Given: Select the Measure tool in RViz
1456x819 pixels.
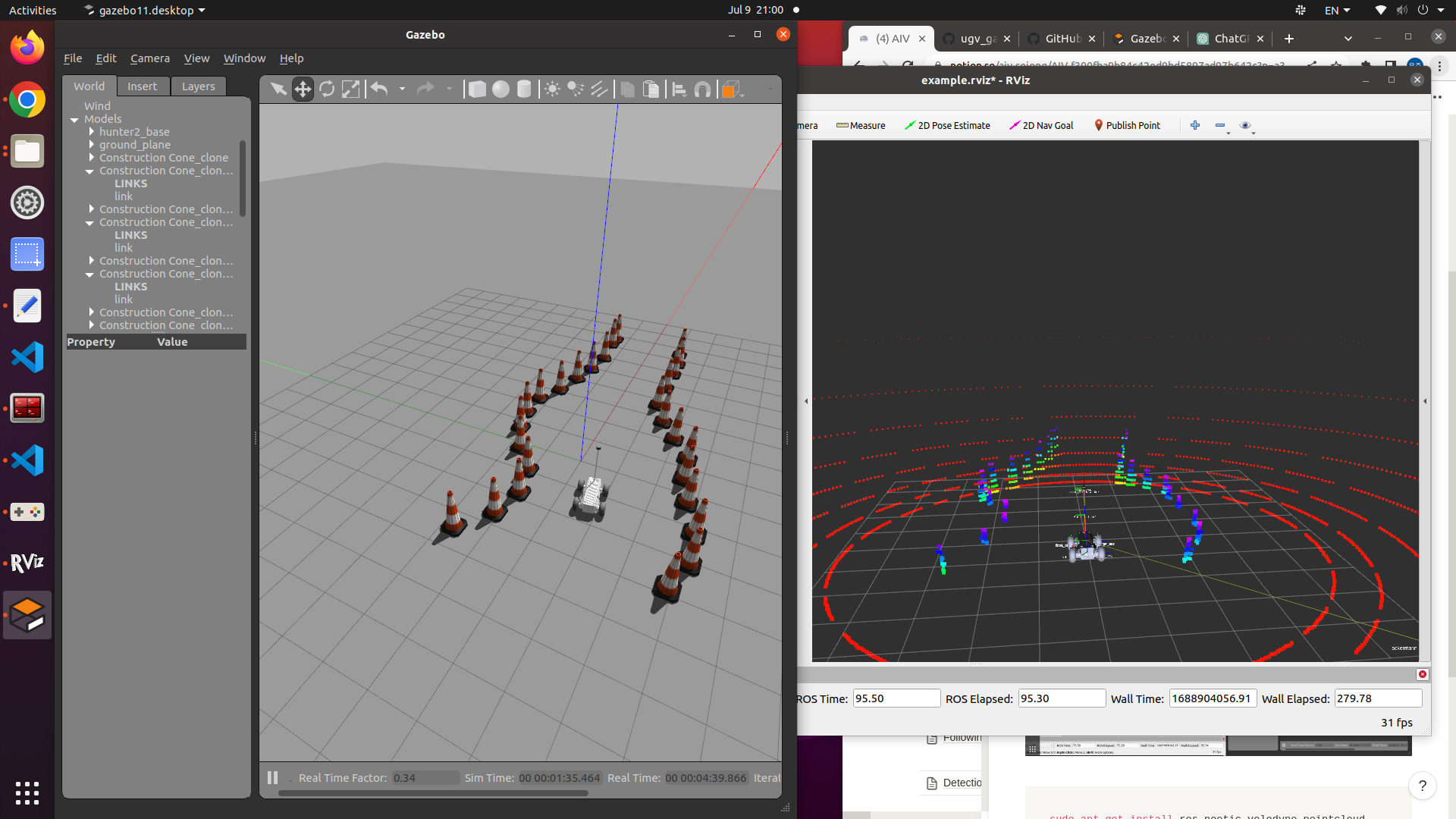Looking at the screenshot, I should (861, 125).
